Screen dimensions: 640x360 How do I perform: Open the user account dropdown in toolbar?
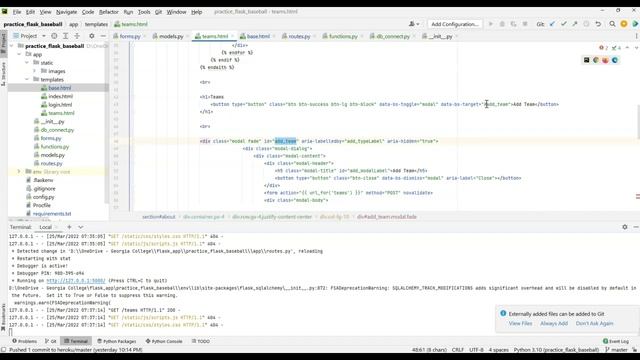[414, 24]
